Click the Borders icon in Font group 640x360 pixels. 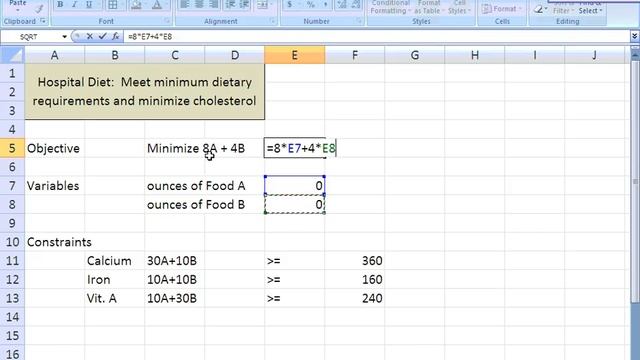pyautogui.click(x=113, y=4)
